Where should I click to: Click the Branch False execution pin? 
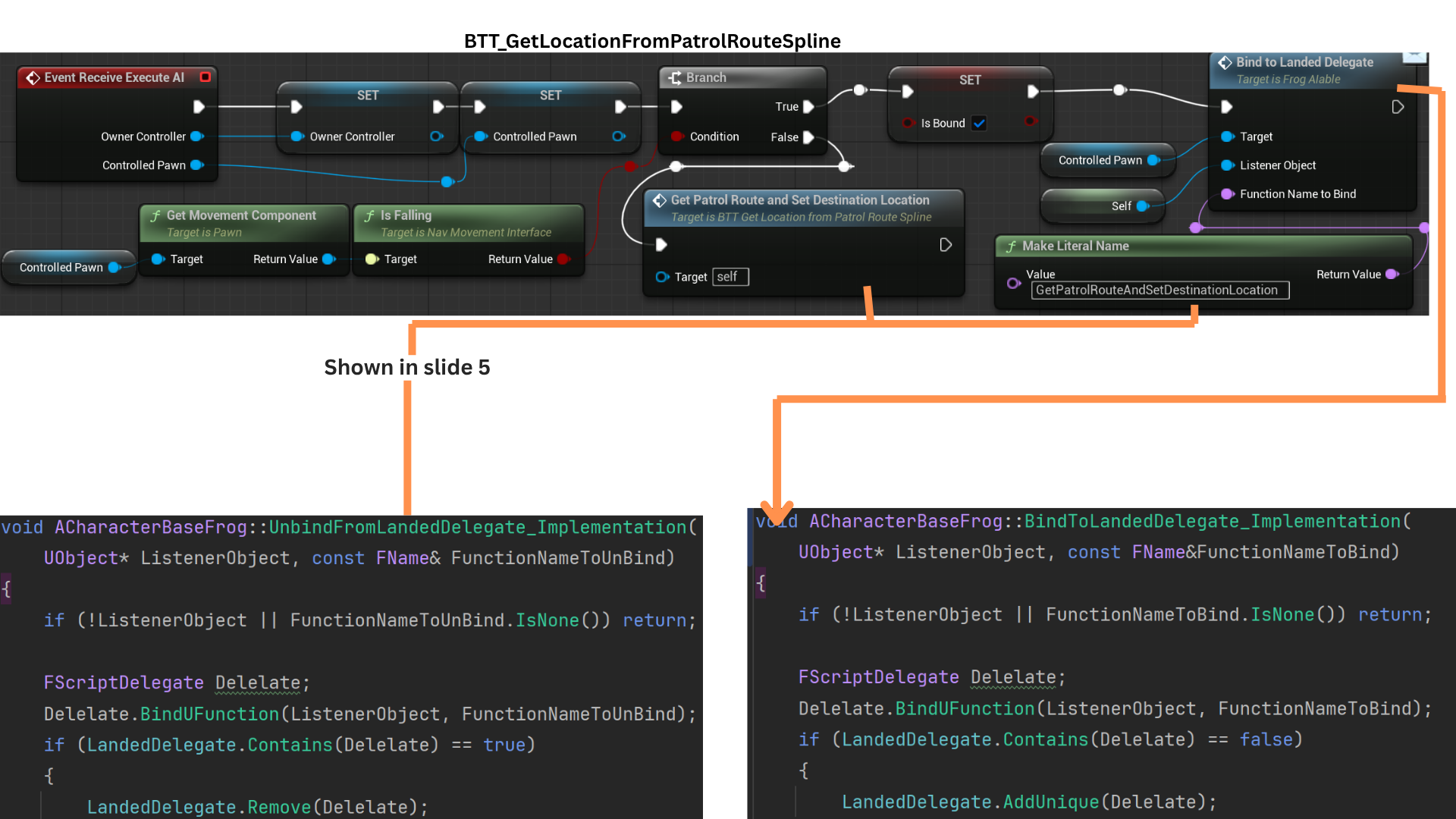tap(808, 137)
